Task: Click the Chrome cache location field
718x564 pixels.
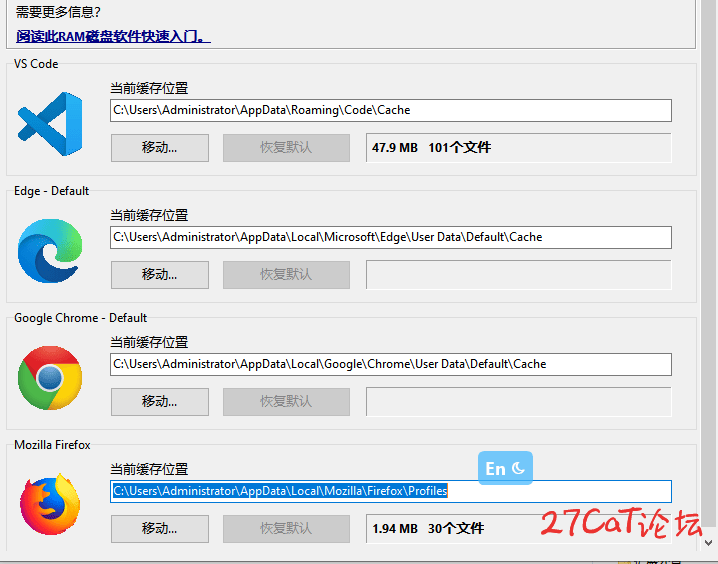Action: pos(391,364)
